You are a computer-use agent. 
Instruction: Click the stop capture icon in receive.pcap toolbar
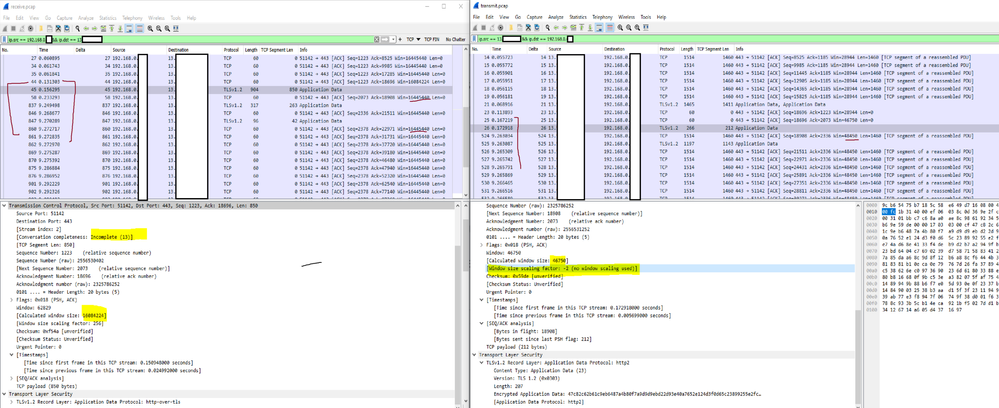tap(15, 28)
